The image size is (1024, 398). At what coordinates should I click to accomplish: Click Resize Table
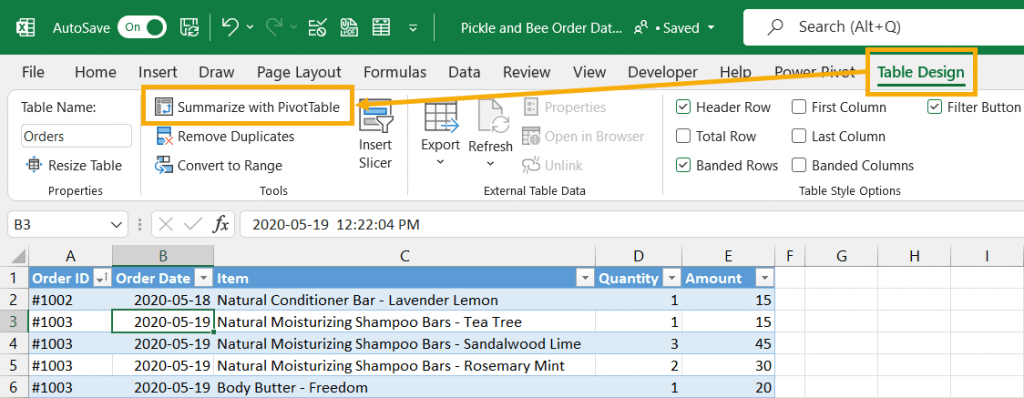pos(73,165)
